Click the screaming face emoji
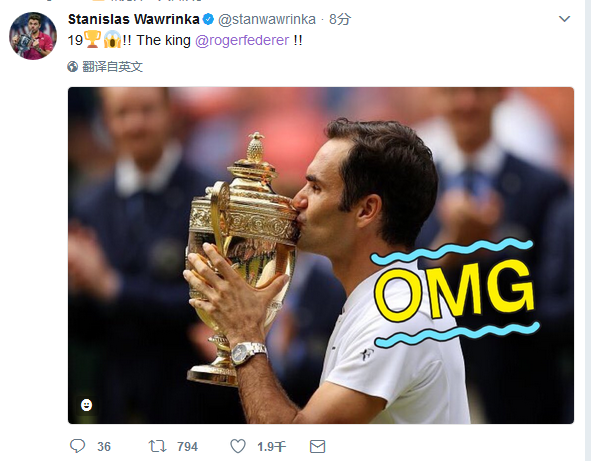The image size is (591, 461). click(112, 39)
